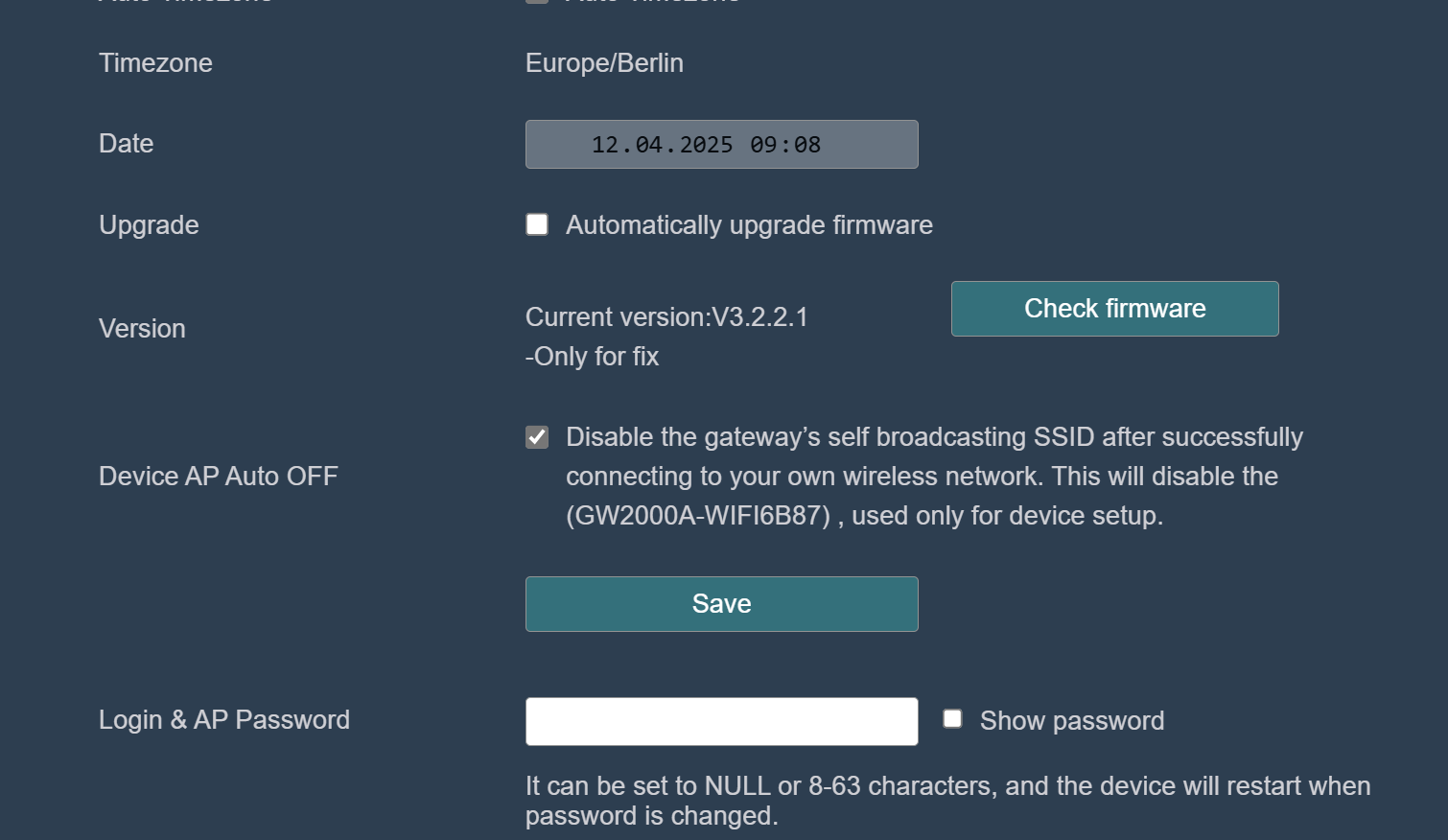Click the Timezone label
The image size is (1448, 840).
pyautogui.click(x=154, y=62)
